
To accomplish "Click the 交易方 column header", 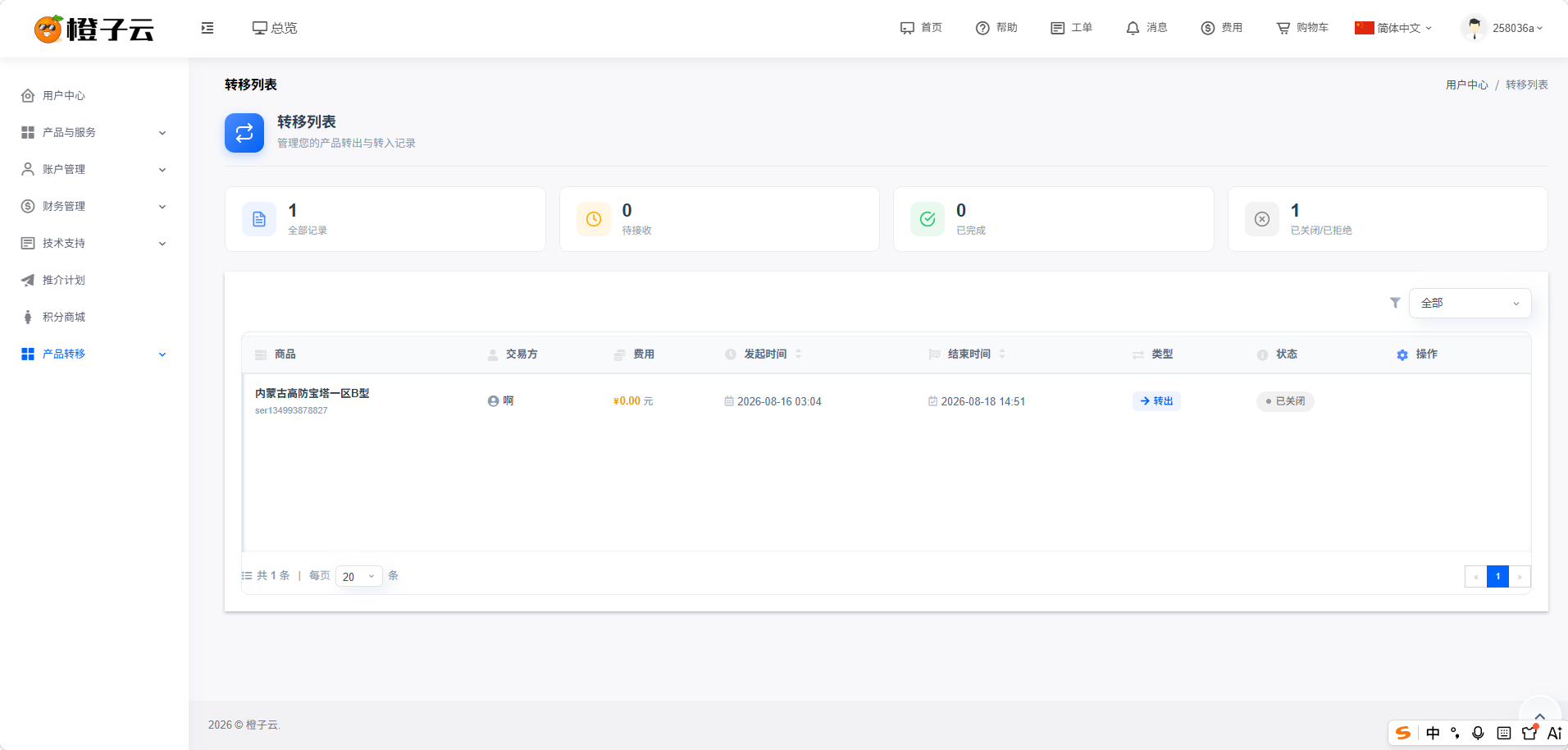I will [x=522, y=354].
